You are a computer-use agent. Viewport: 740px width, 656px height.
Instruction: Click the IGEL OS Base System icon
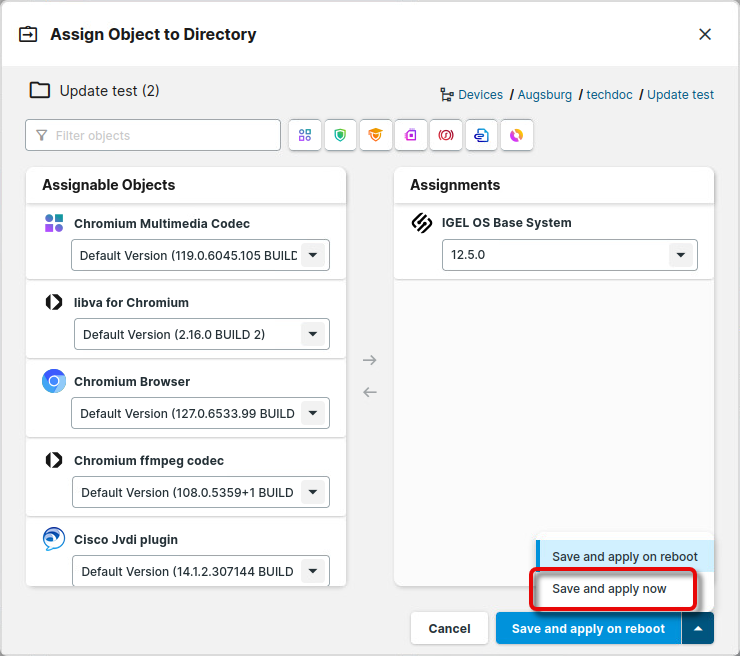tap(422, 223)
